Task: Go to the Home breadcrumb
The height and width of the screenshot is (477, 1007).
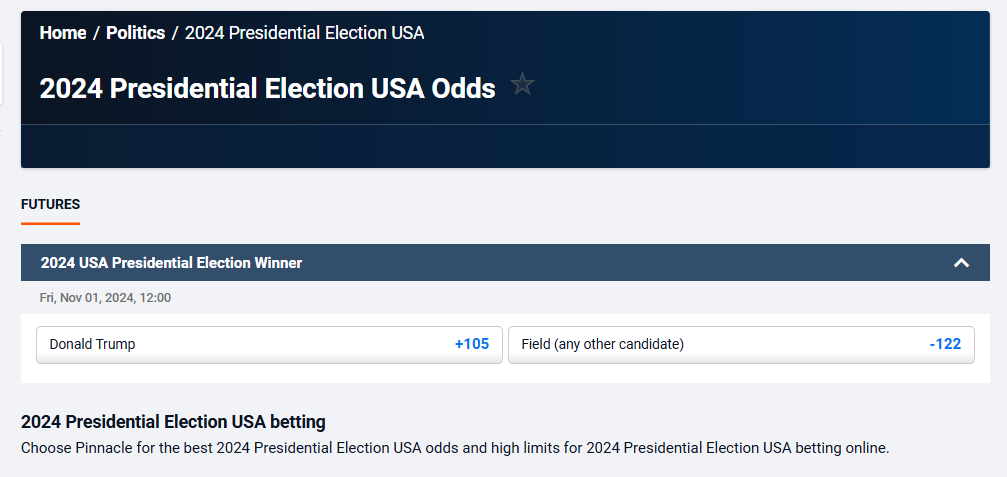Action: click(63, 33)
